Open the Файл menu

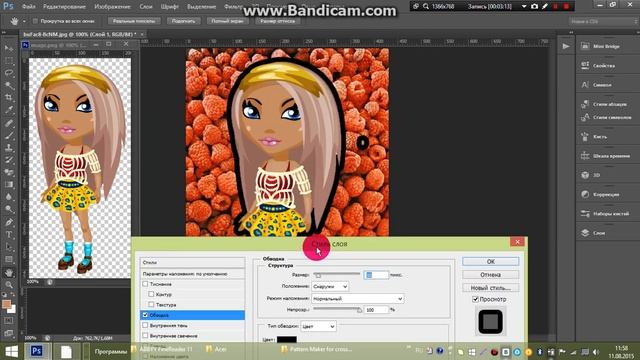[29, 7]
